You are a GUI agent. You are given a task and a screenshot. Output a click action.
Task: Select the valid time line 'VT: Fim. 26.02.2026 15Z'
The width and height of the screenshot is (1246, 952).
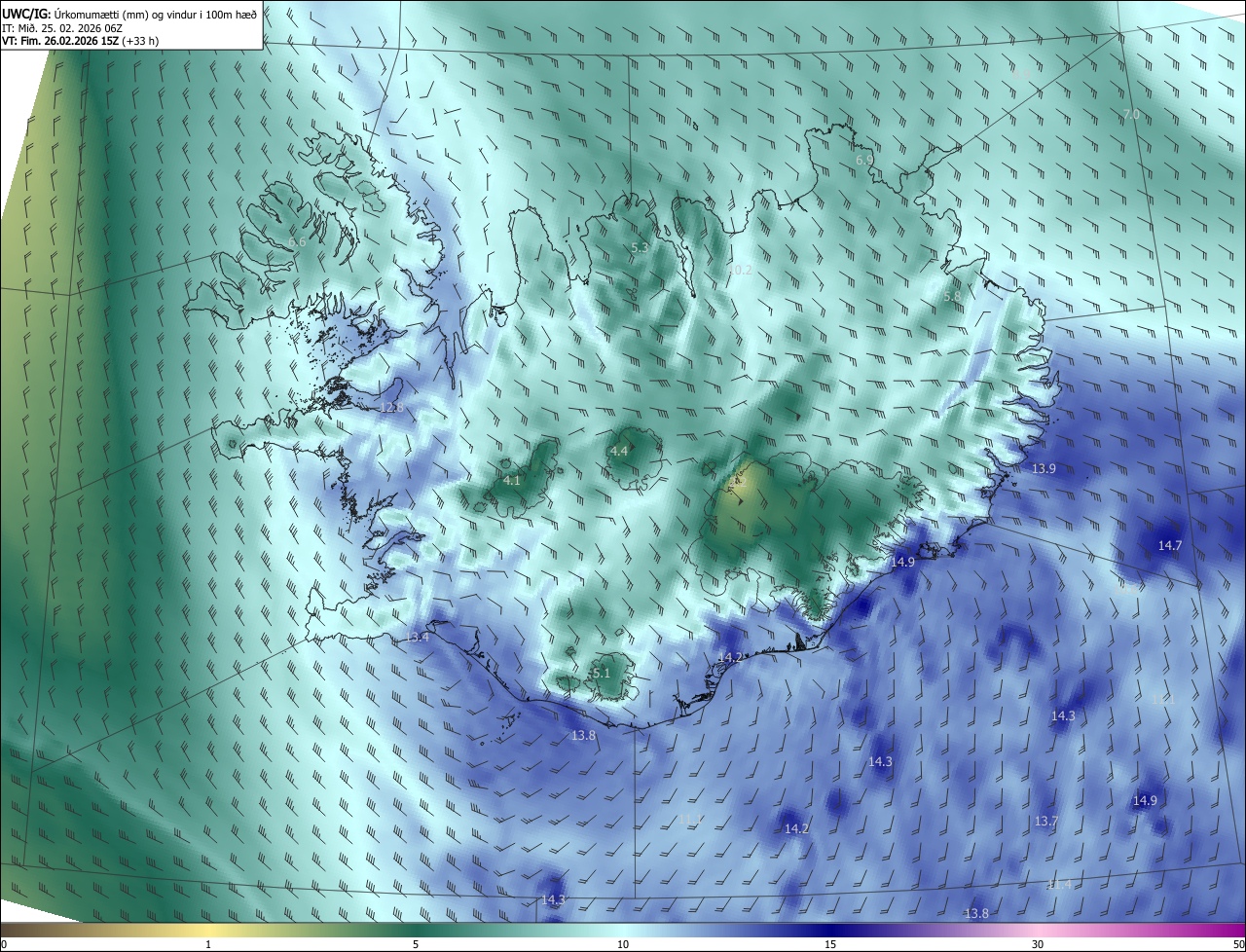pyautogui.click(x=59, y=41)
